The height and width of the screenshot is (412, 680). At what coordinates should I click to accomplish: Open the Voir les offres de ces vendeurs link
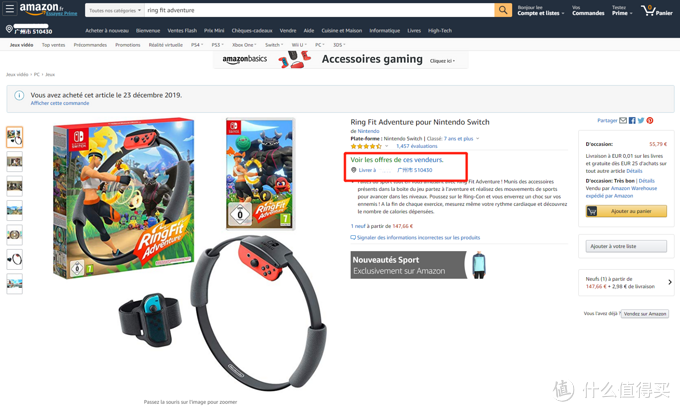click(397, 160)
